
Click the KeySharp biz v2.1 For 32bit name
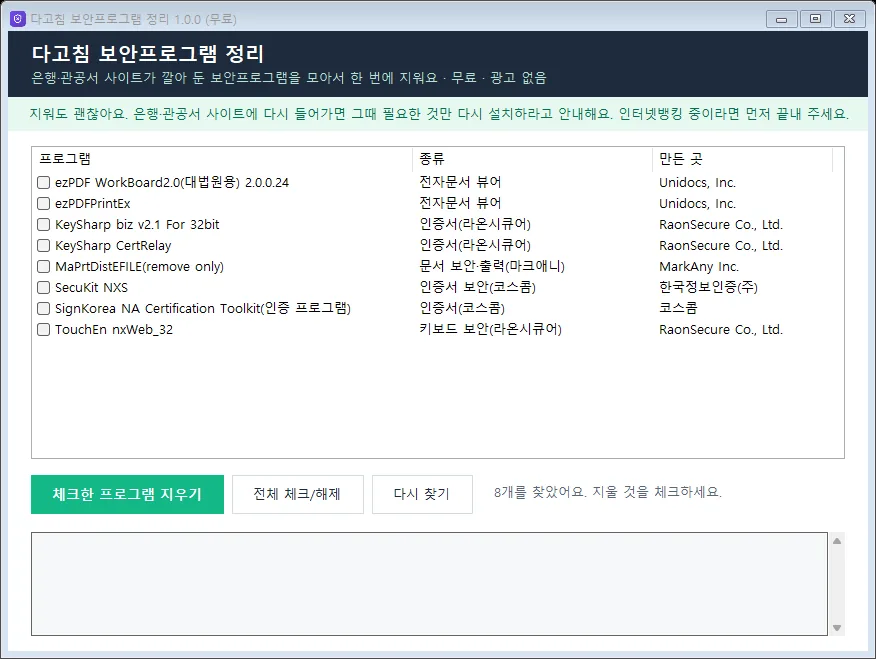137,225
